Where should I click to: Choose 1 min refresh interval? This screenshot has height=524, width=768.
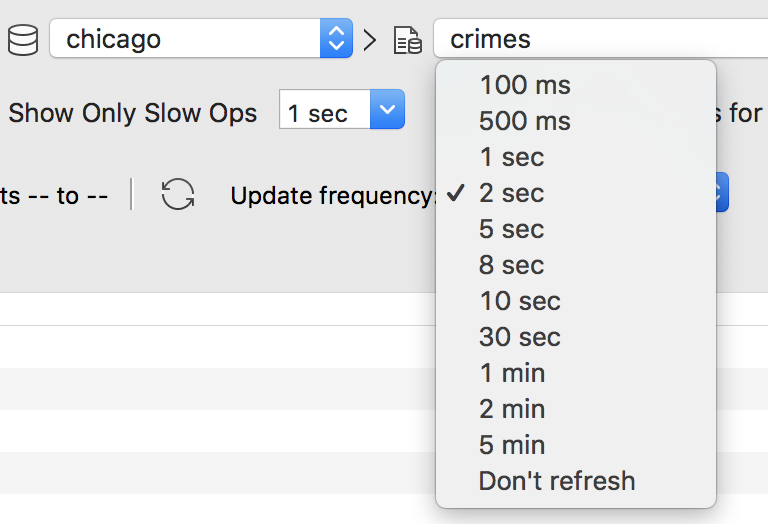576,373
